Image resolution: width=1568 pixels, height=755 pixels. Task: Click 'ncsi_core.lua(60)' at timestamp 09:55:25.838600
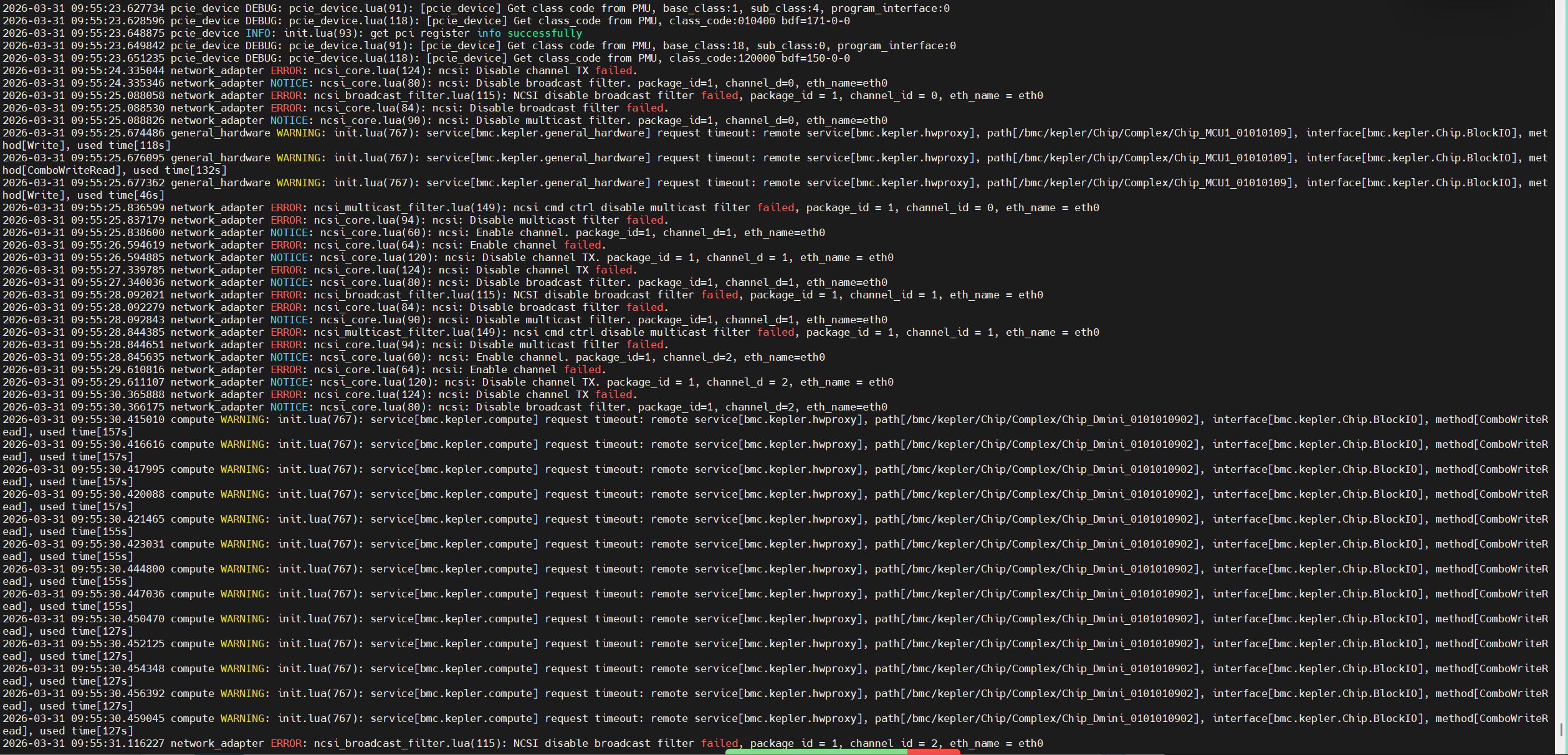[x=373, y=232]
